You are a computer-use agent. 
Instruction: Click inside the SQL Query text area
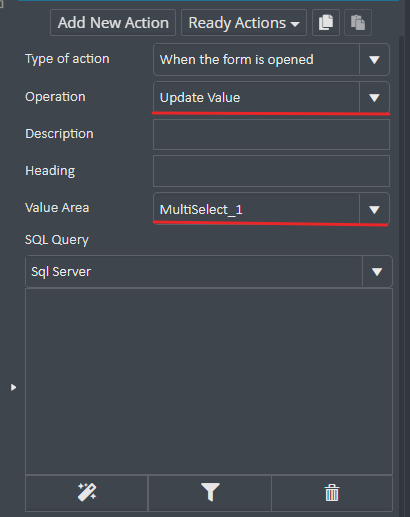pyautogui.click(x=209, y=381)
